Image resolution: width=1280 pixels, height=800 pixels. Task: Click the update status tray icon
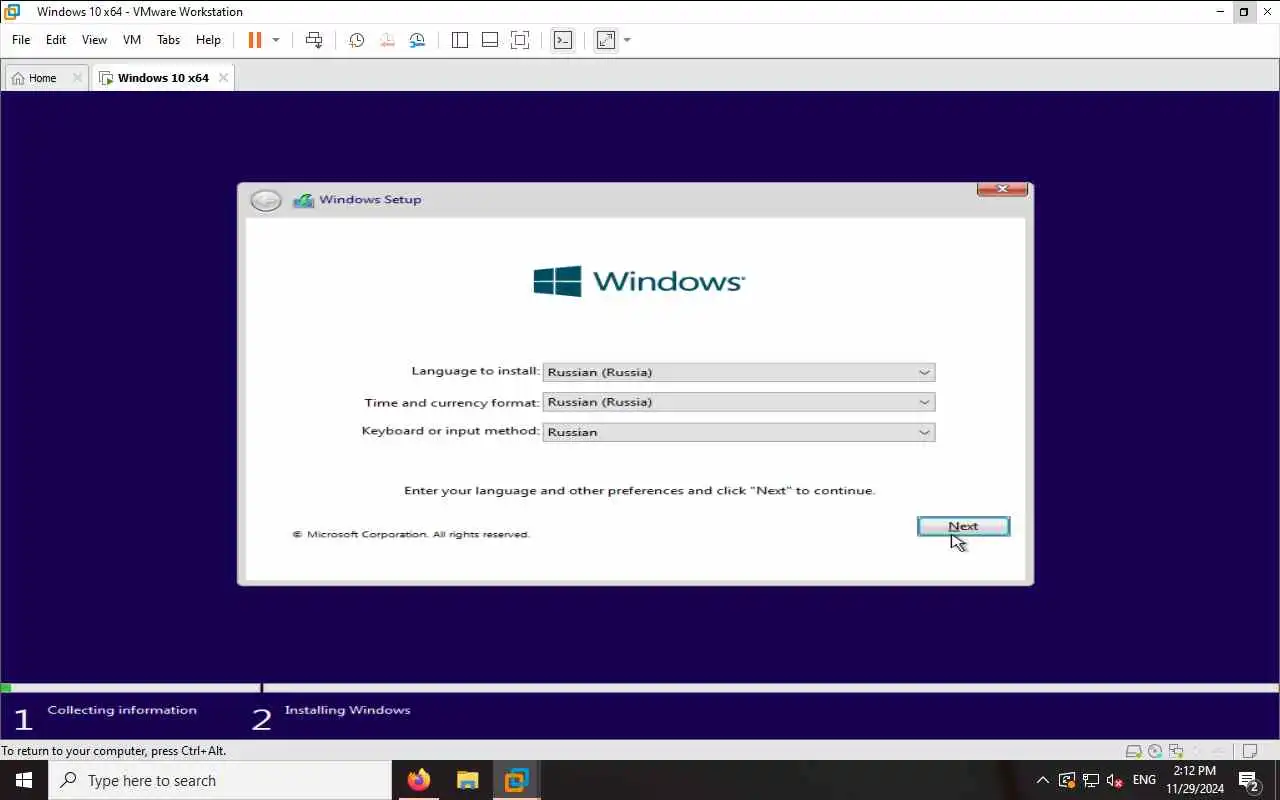1067,780
